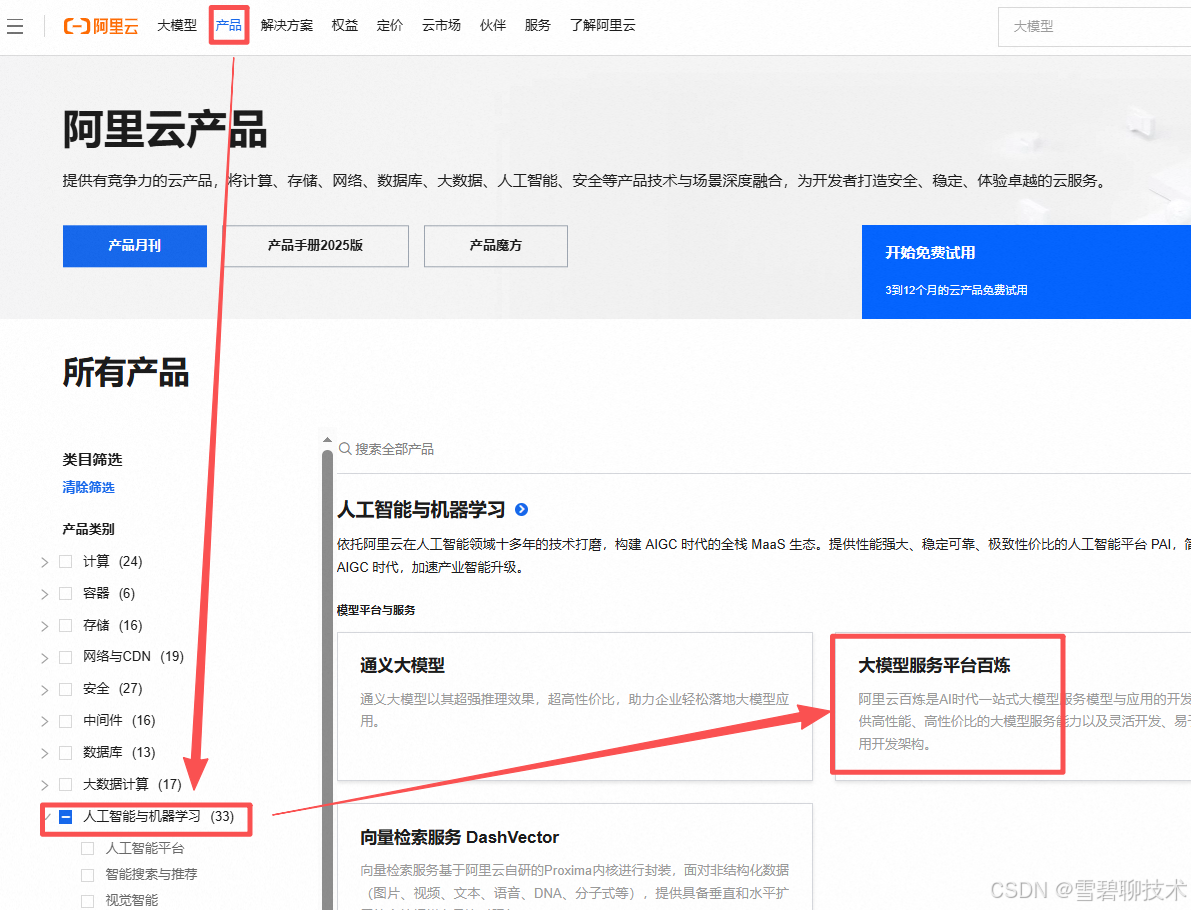Check the 智能搜索与推荐 sub-checkbox

tap(88, 875)
